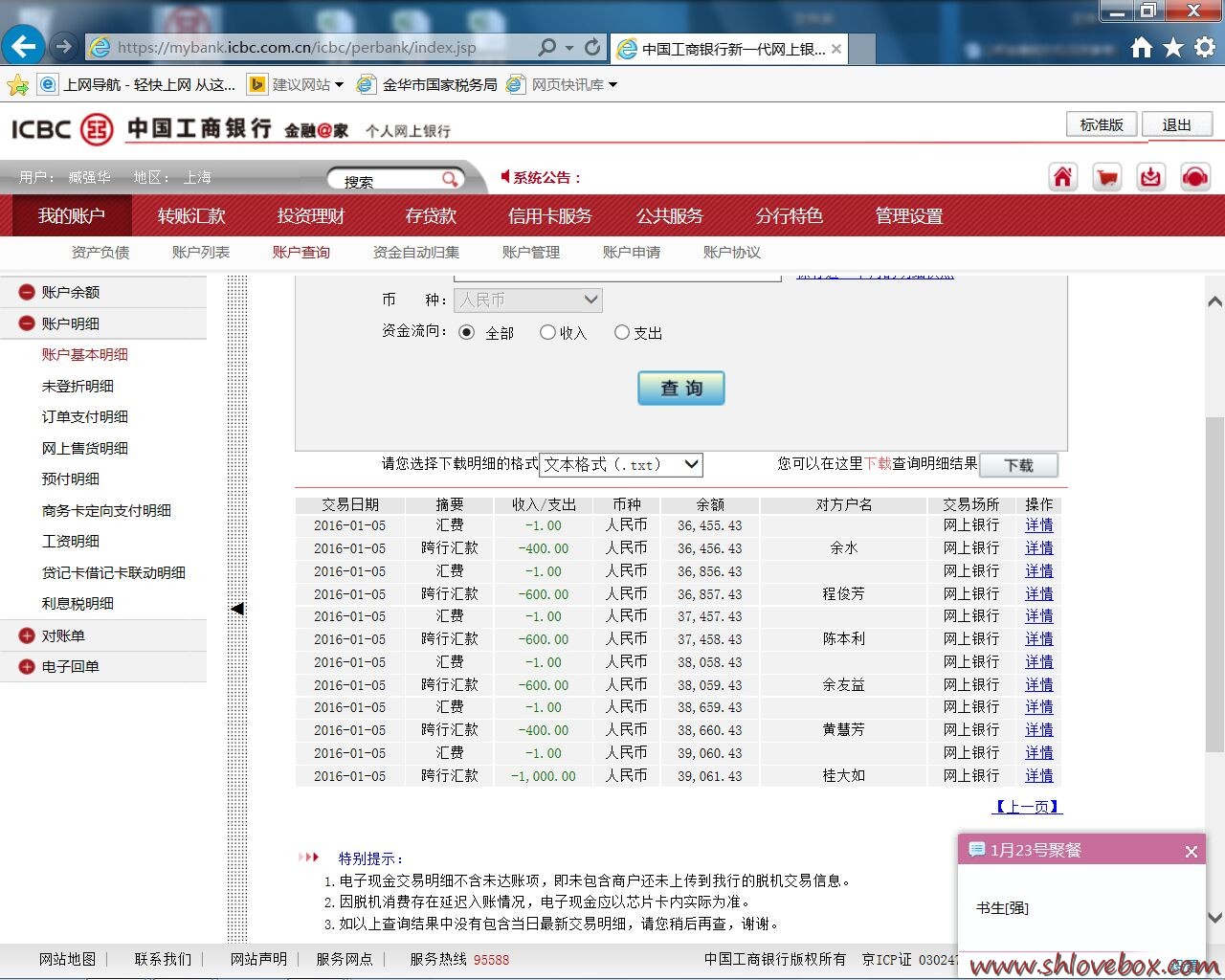Open 详情 link for 桂大如 transaction

1039,776
